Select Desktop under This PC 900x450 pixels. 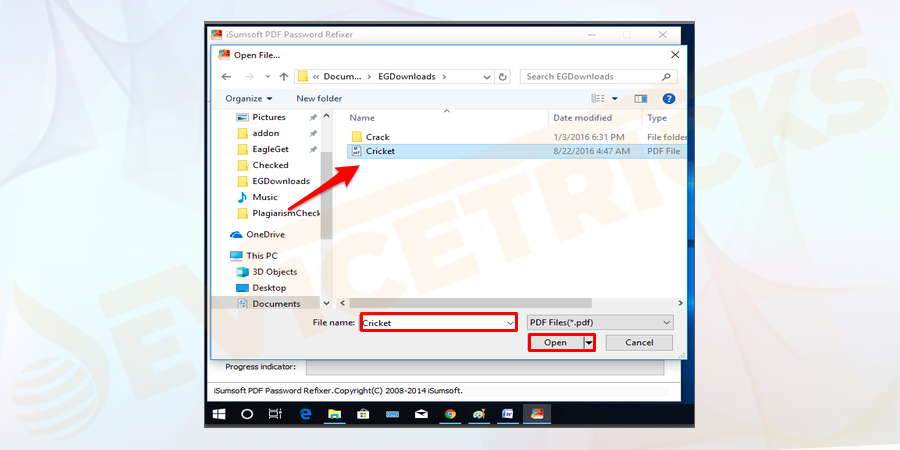[x=269, y=288]
